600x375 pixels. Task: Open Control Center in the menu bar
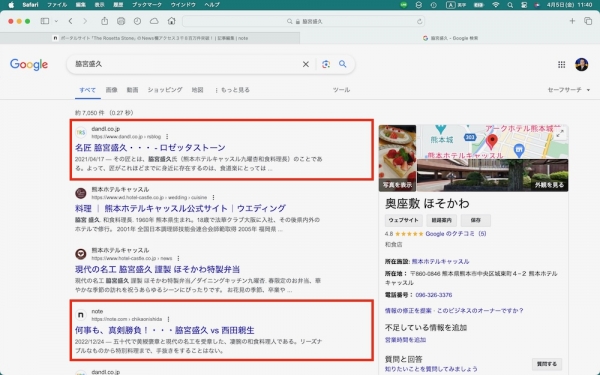[524, 5]
